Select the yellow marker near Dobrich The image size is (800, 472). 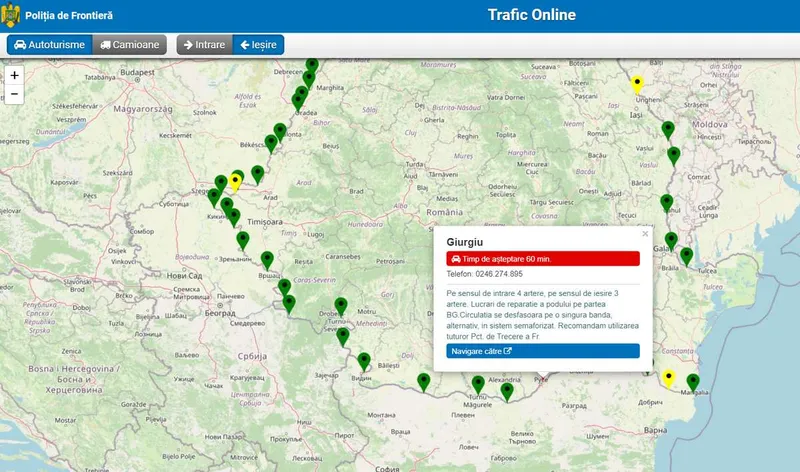(669, 377)
